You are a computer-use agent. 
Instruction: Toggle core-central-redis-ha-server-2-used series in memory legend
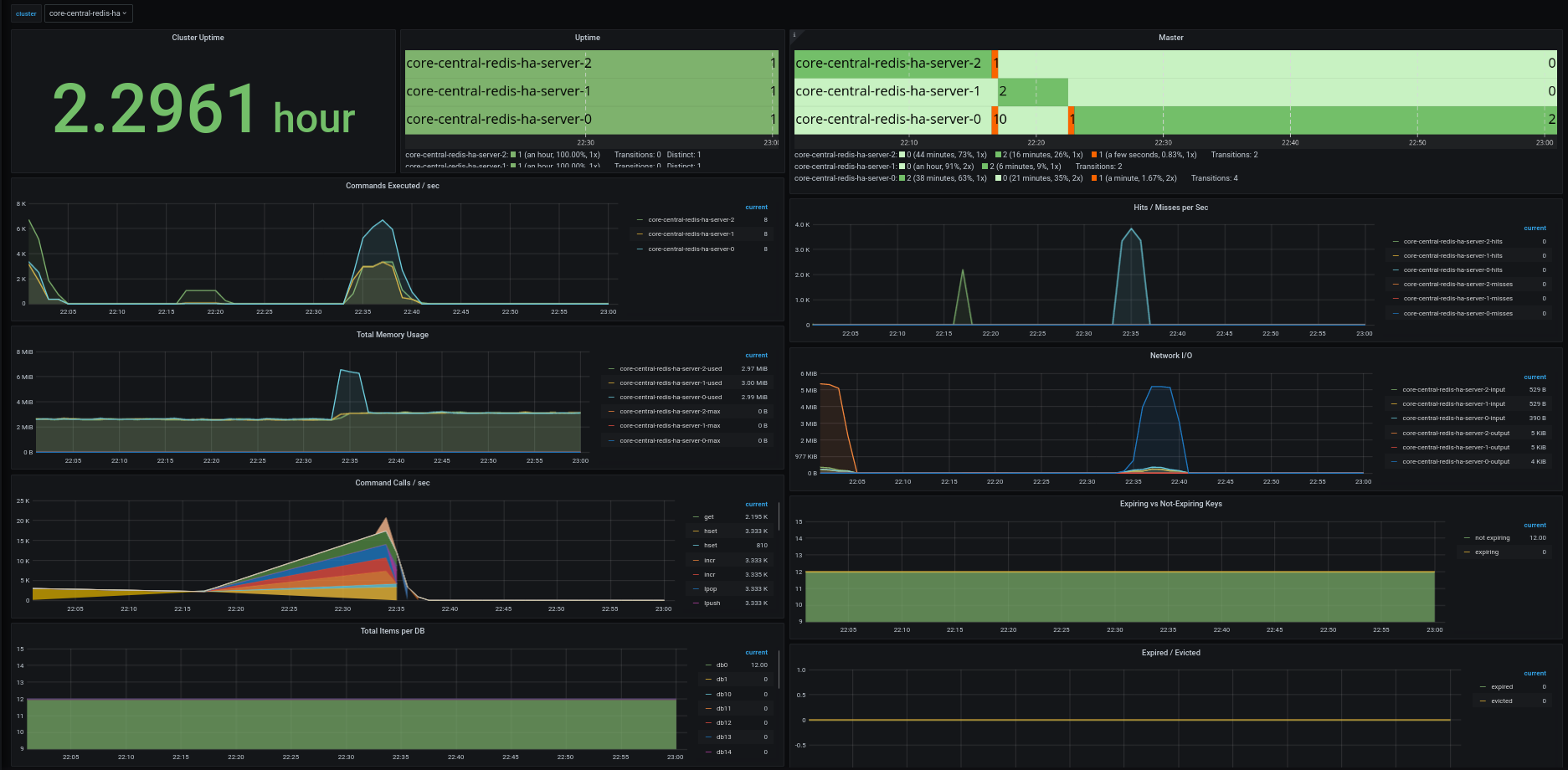click(671, 369)
